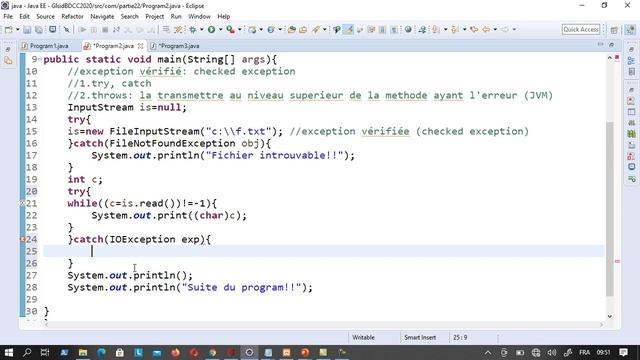Click the Run Last Tool external tools icon
Image resolution: width=640 pixels, height=360 pixels.
point(231,29)
